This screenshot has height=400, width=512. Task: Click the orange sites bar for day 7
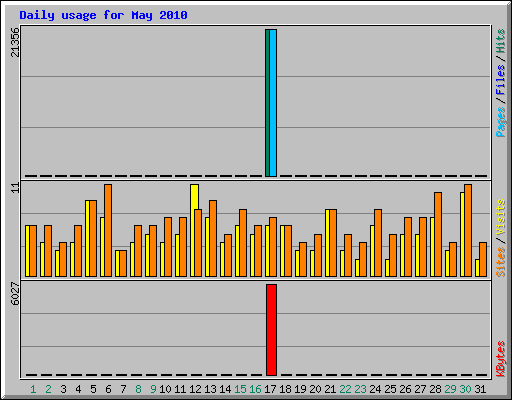(x=123, y=263)
